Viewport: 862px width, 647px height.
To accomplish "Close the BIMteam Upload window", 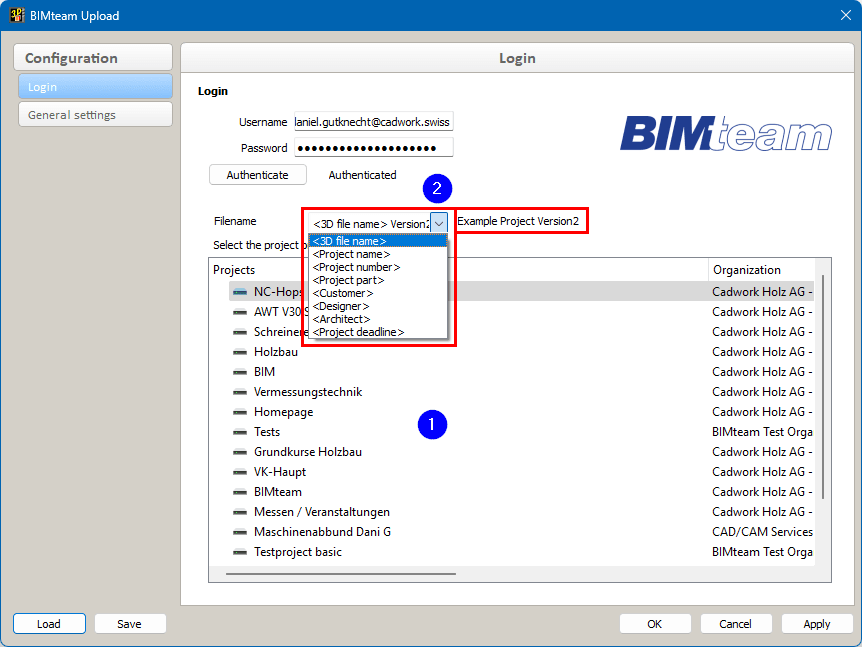I will pos(846,15).
